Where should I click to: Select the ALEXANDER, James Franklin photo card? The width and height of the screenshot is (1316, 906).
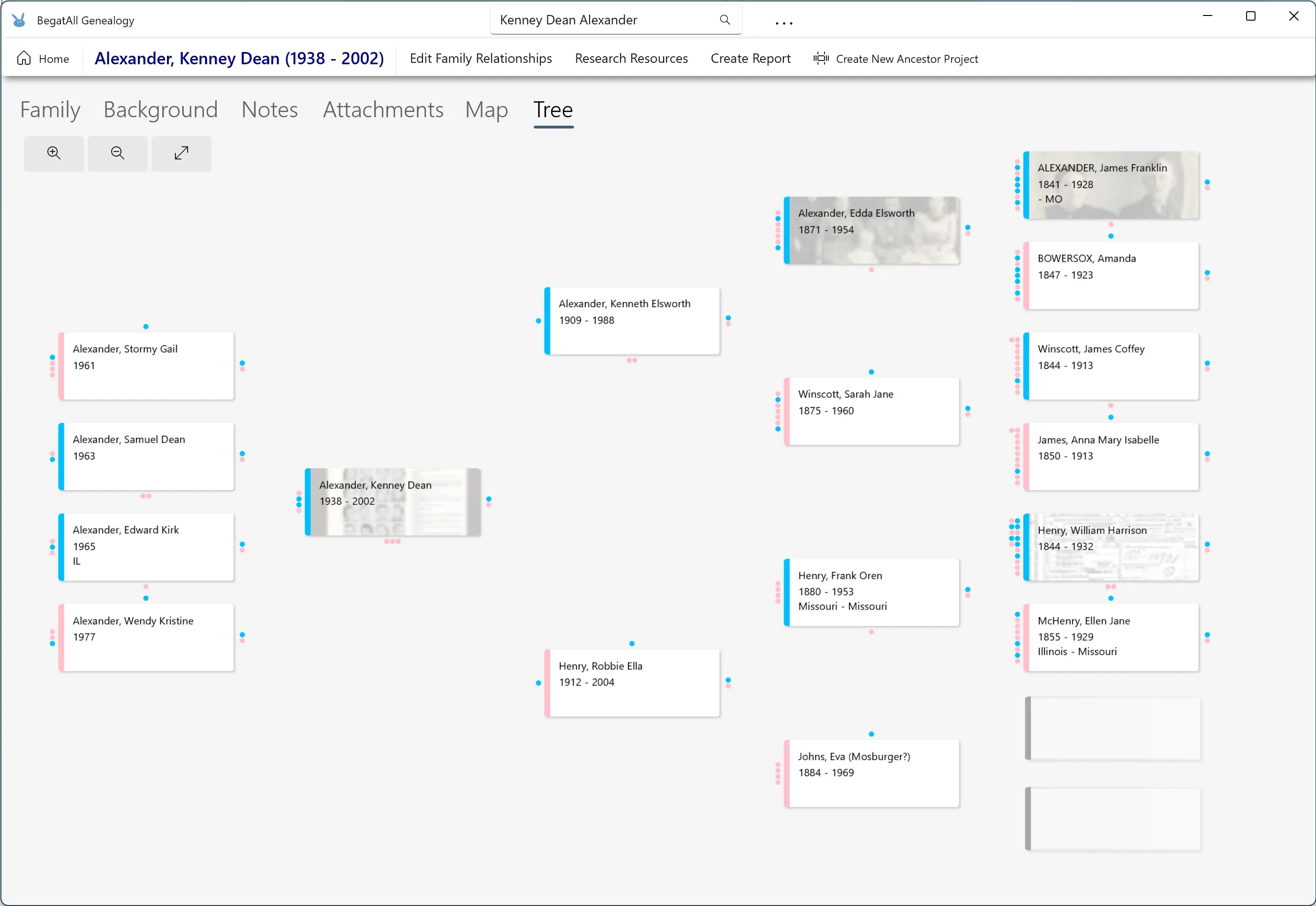(x=1111, y=185)
